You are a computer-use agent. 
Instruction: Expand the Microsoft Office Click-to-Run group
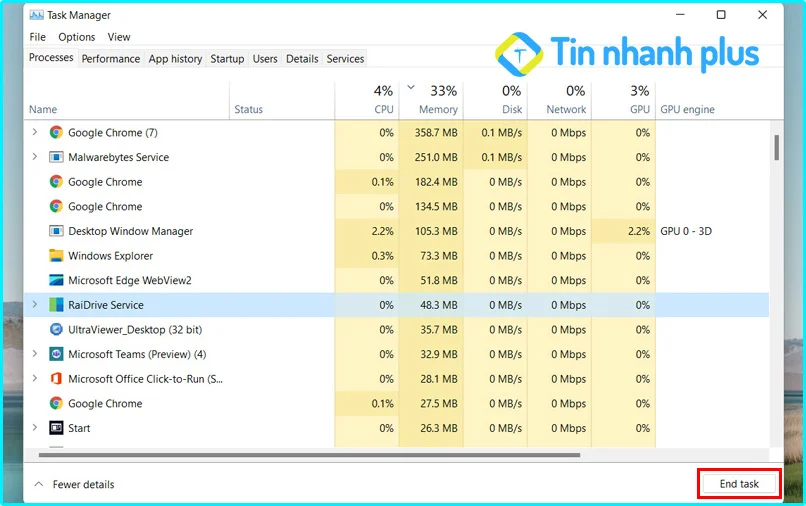34,378
